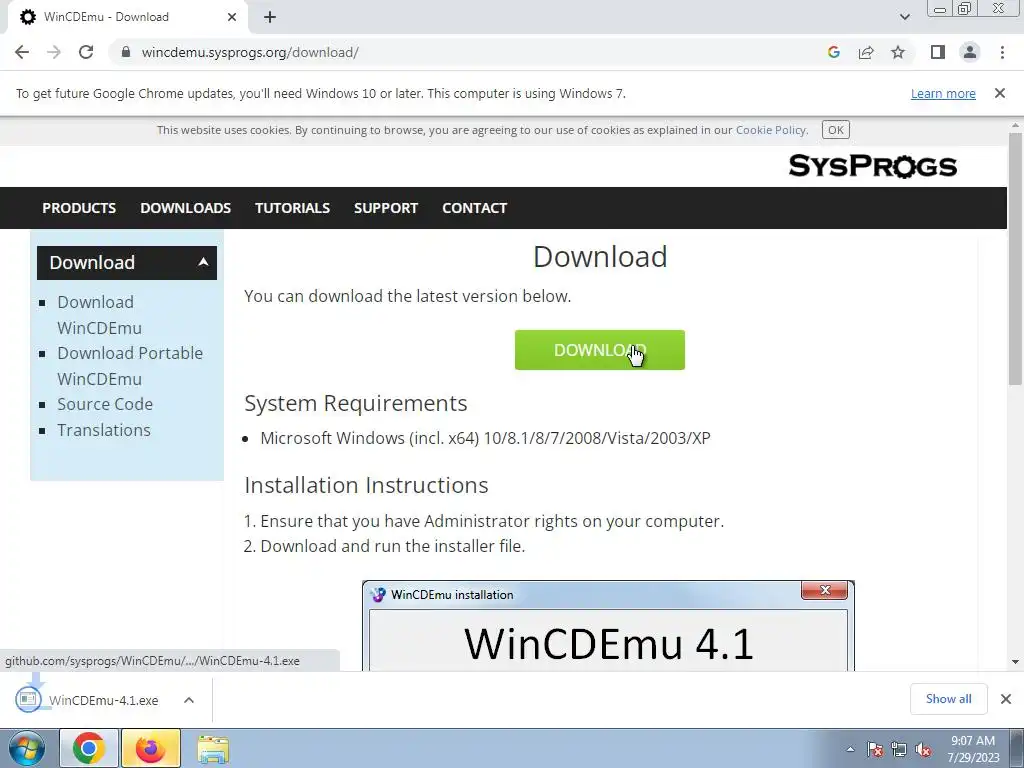Open Windows Explorer from taskbar
Screen dimensions: 1024x768
click(x=213, y=748)
